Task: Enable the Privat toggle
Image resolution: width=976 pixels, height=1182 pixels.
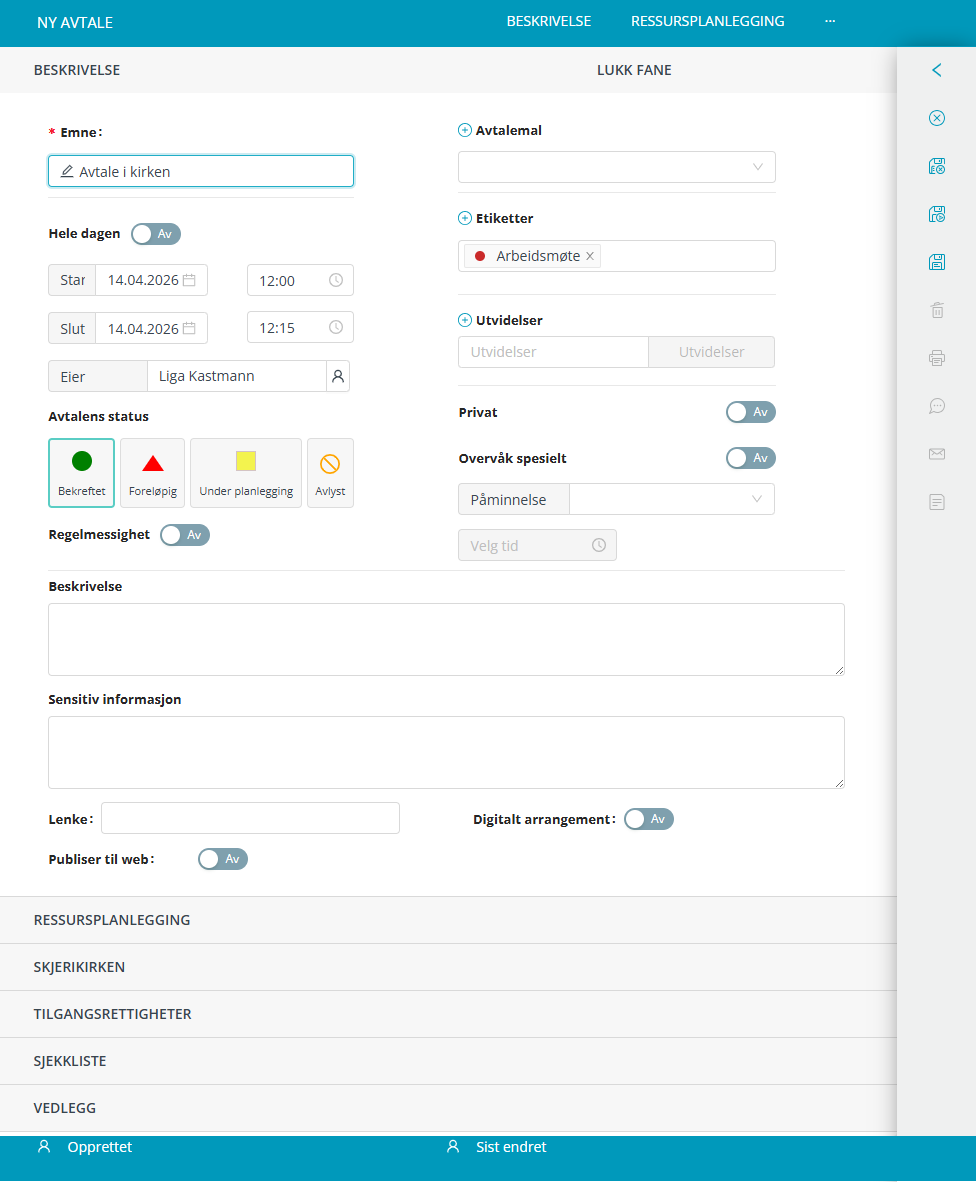Action: [x=750, y=412]
